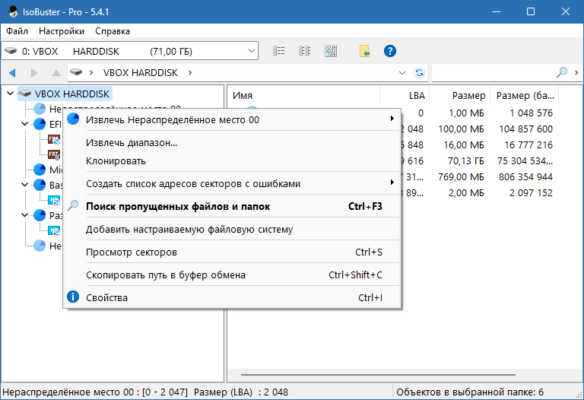
Task: Open the Справка menu
Action: coord(112,31)
